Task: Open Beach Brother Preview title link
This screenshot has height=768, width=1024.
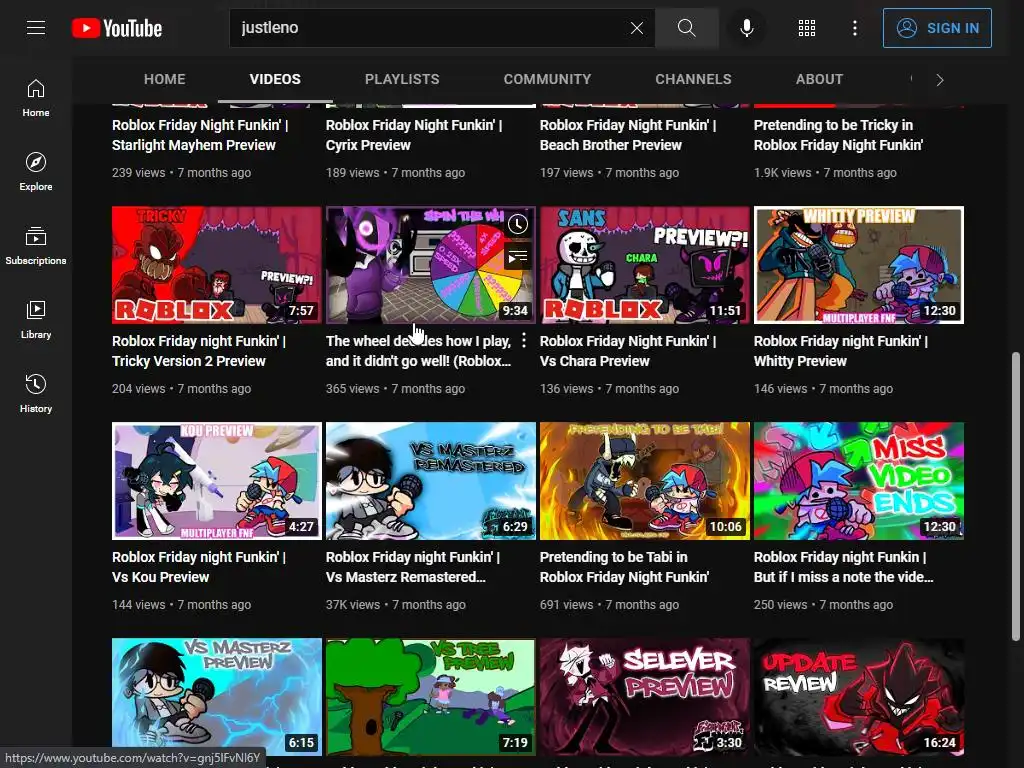Action: tap(628, 135)
